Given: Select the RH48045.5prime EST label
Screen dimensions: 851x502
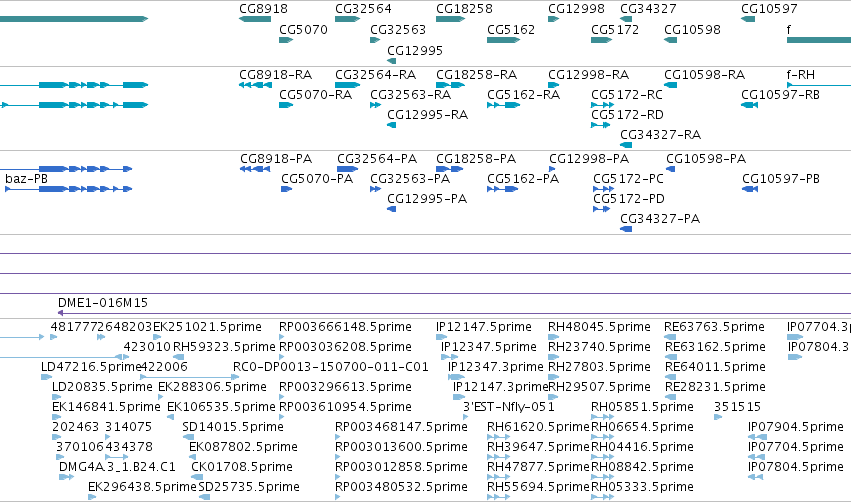Looking at the screenshot, I should point(599,327).
